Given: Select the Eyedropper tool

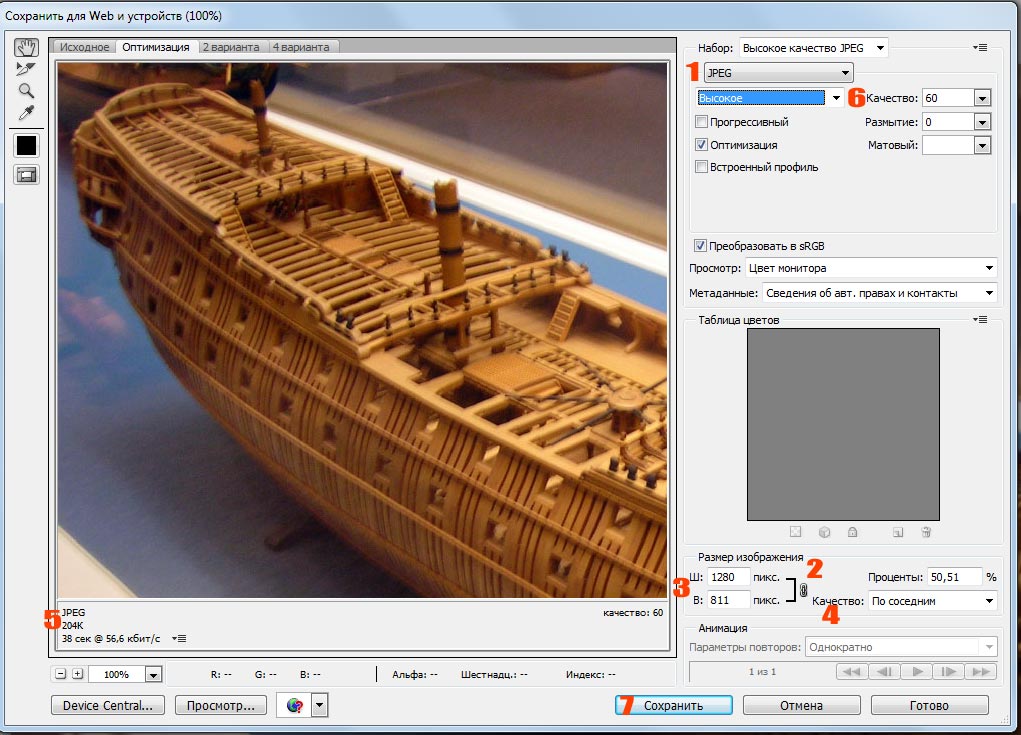Looking at the screenshot, I should point(26,112).
